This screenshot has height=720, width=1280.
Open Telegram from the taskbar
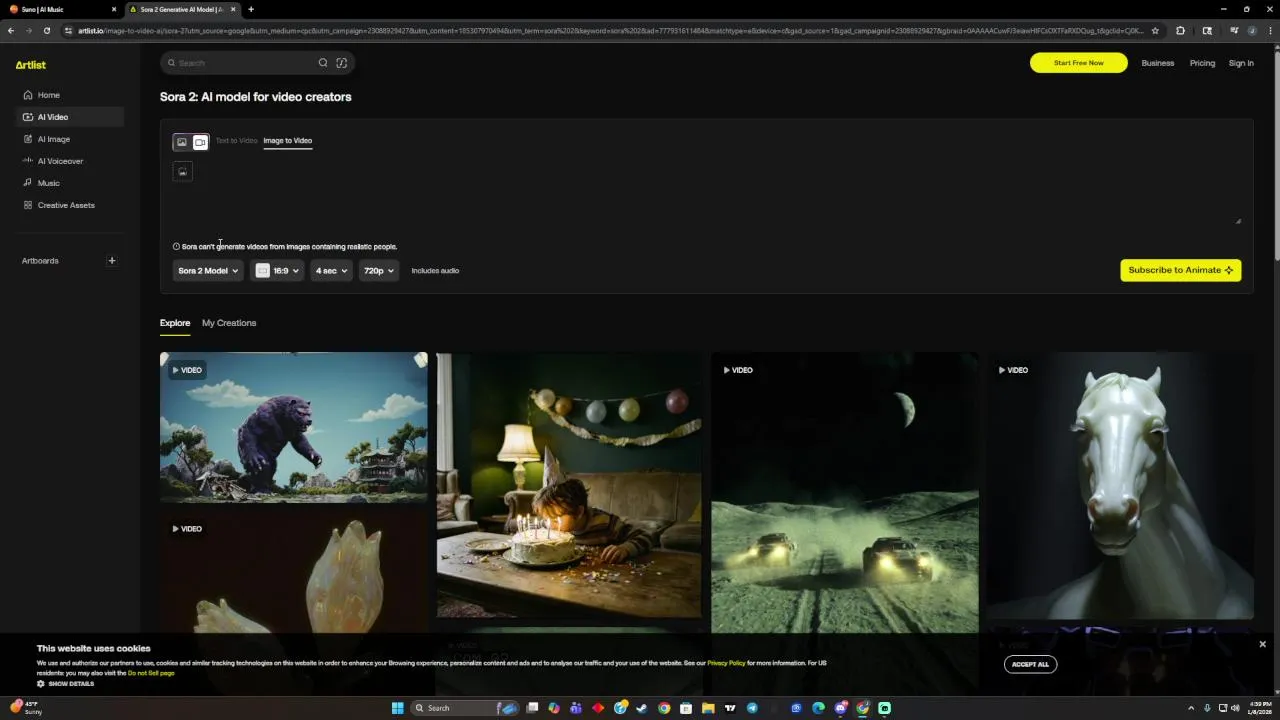[752, 708]
